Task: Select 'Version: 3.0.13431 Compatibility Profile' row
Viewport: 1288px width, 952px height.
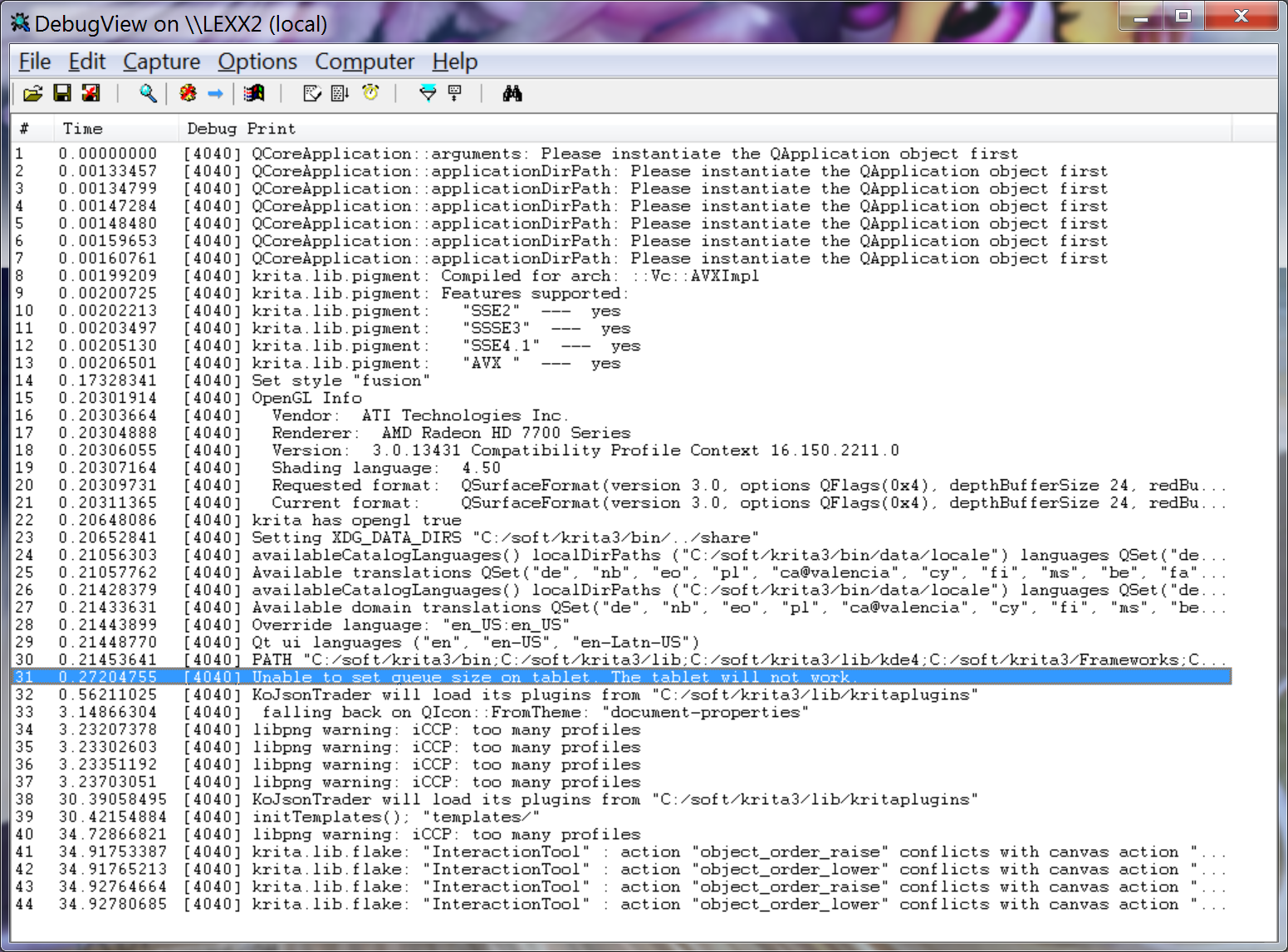Action: pos(621,450)
